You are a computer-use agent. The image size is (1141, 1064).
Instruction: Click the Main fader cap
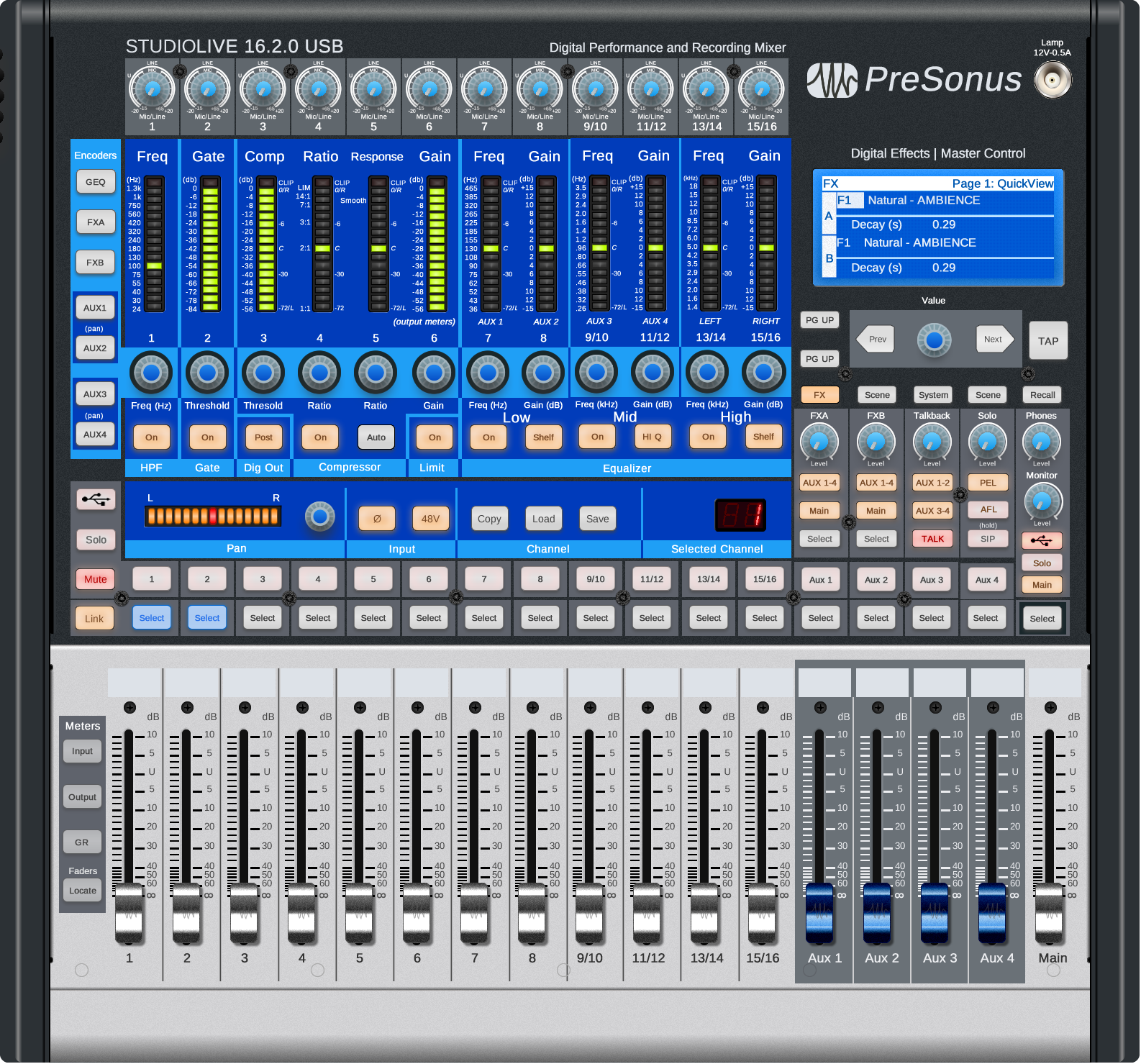tap(1049, 912)
